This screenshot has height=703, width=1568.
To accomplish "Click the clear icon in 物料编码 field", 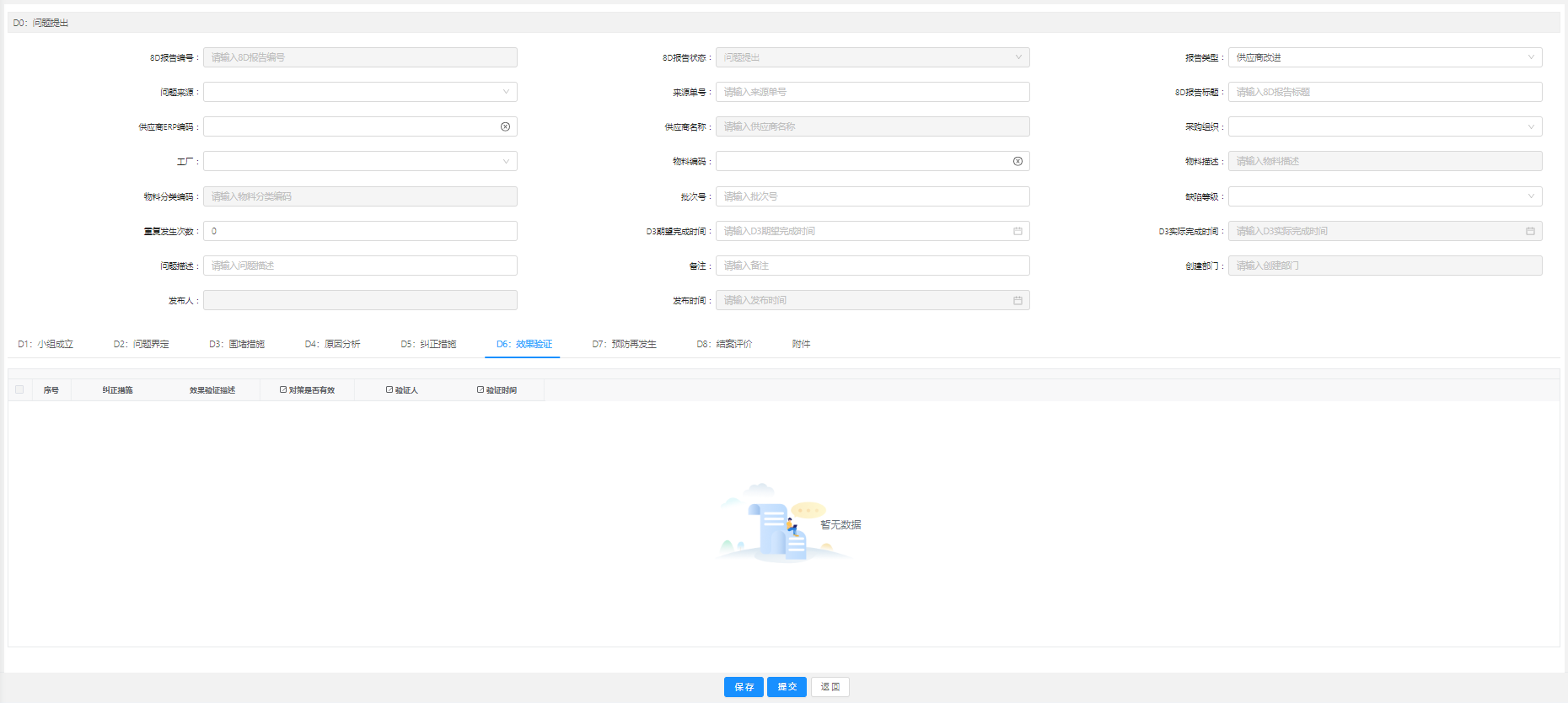I will click(1018, 161).
